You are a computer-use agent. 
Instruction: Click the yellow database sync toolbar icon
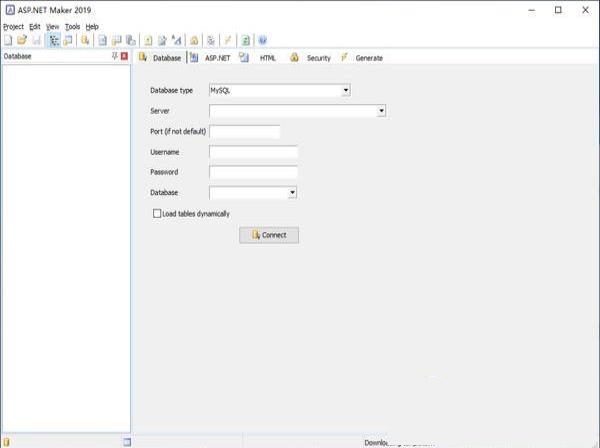(85, 40)
